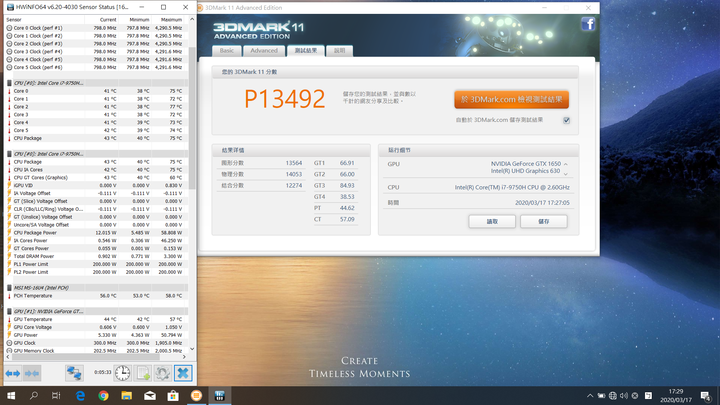Screen dimensions: 720x405
Task: Click the Current column header in HWiNFO
Action: [x=101, y=20]
